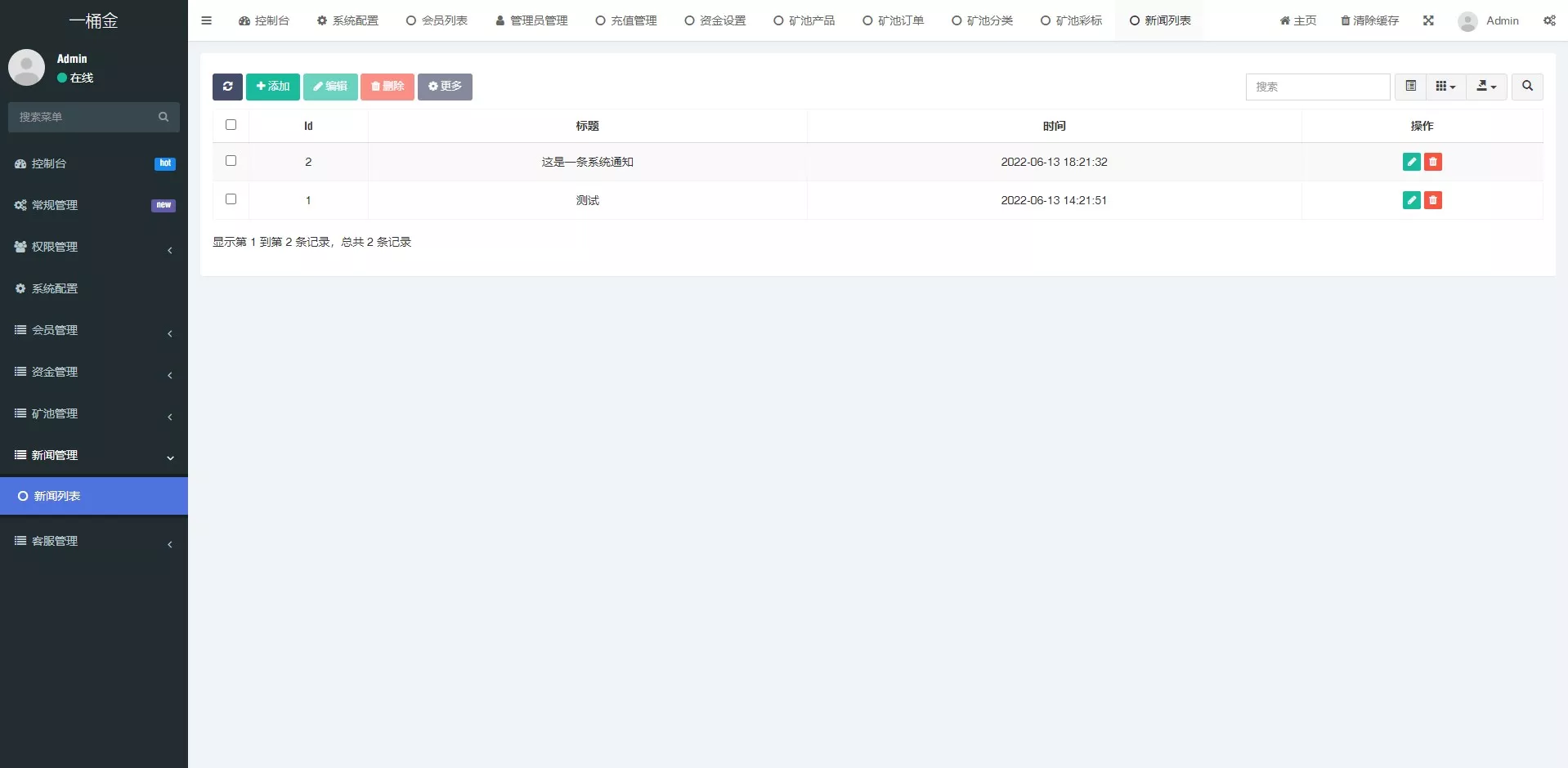1568x768 pixels.
Task: Toggle card view icon in toolbar
Action: 1410,87
